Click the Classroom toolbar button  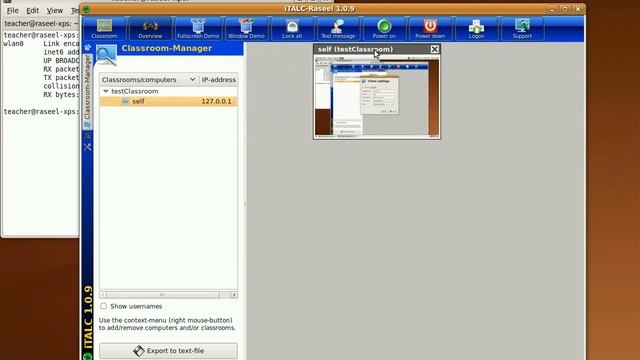click(104, 29)
